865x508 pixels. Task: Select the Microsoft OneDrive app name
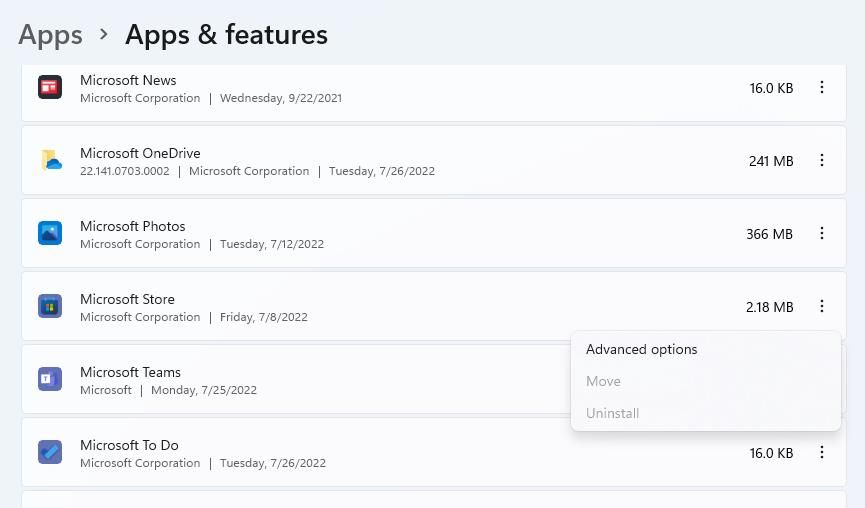pos(140,153)
